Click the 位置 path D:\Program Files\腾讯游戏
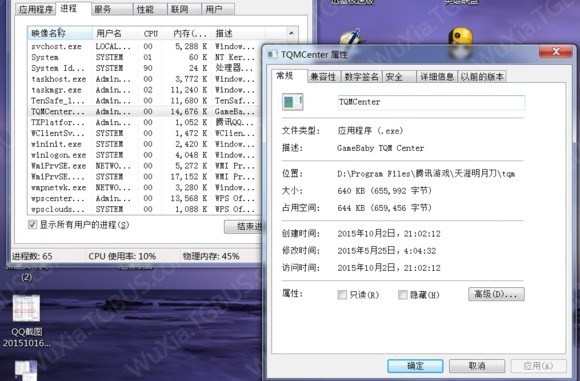 tap(426, 173)
